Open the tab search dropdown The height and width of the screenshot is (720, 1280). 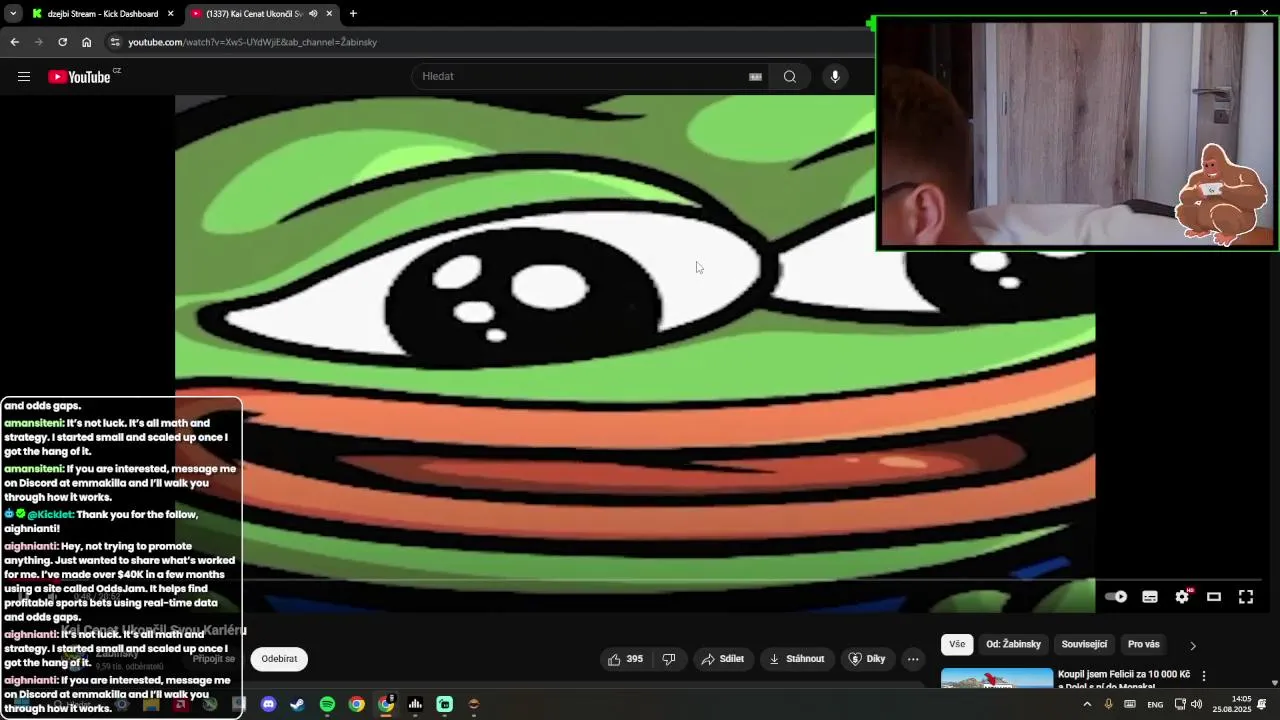pos(13,14)
